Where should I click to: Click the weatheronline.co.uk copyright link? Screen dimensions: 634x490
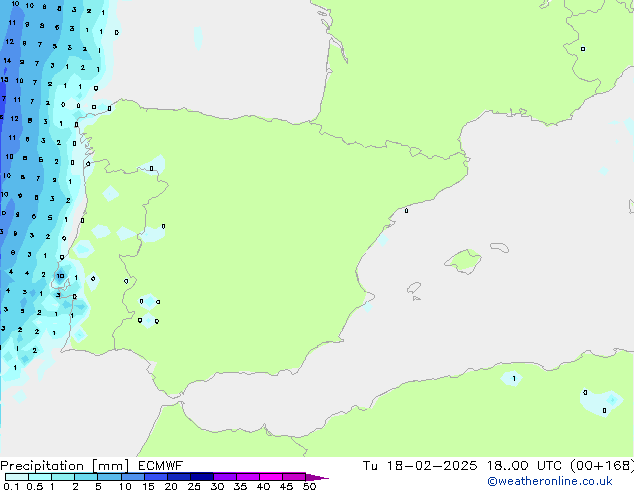pos(550,481)
